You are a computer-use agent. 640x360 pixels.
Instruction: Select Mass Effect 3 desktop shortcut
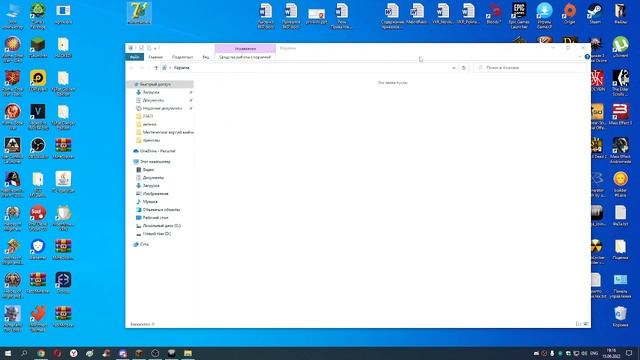coord(620,114)
